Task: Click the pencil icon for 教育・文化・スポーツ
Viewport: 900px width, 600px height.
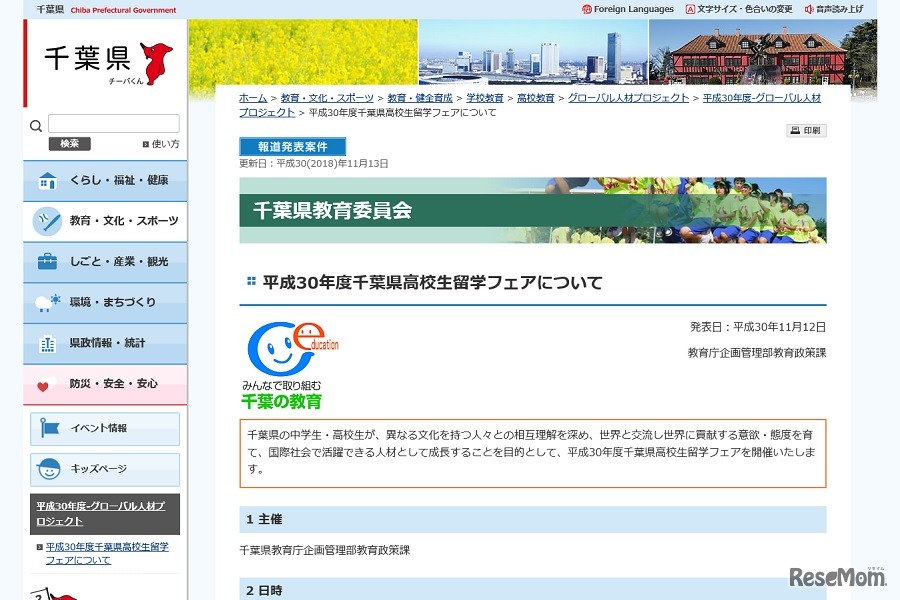Action: (47, 221)
